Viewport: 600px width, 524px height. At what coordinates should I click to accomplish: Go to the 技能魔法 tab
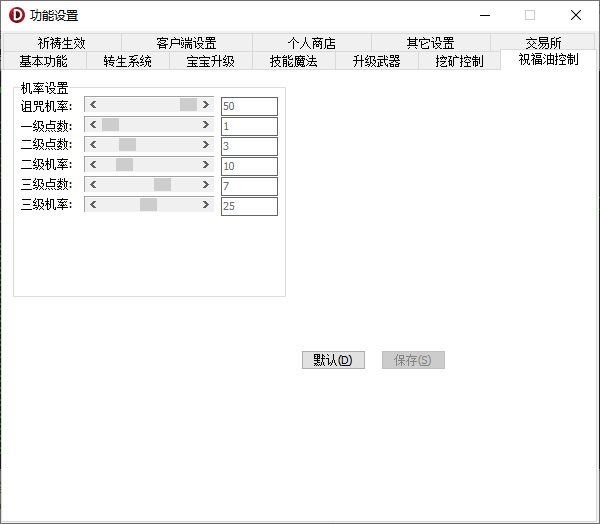click(293, 61)
